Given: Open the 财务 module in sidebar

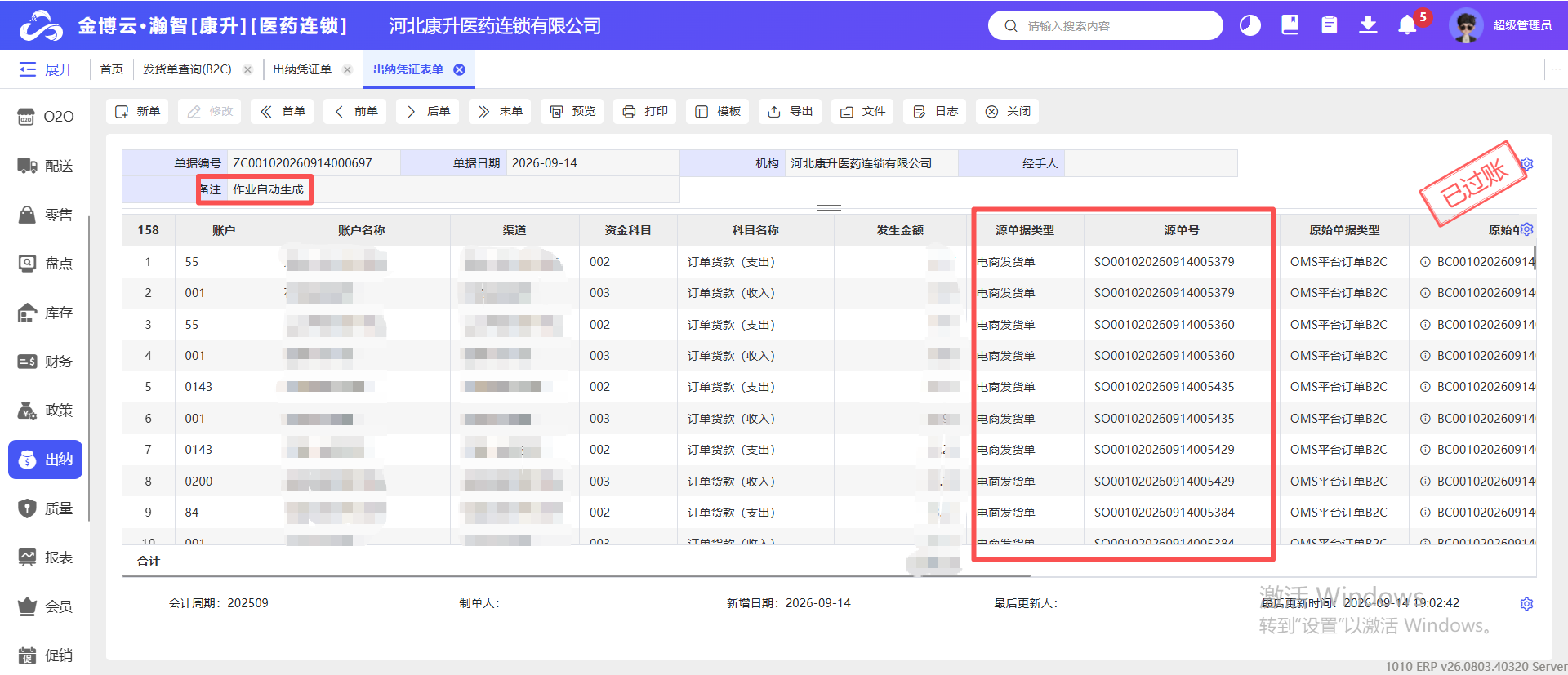Looking at the screenshot, I should pyautogui.click(x=46, y=362).
